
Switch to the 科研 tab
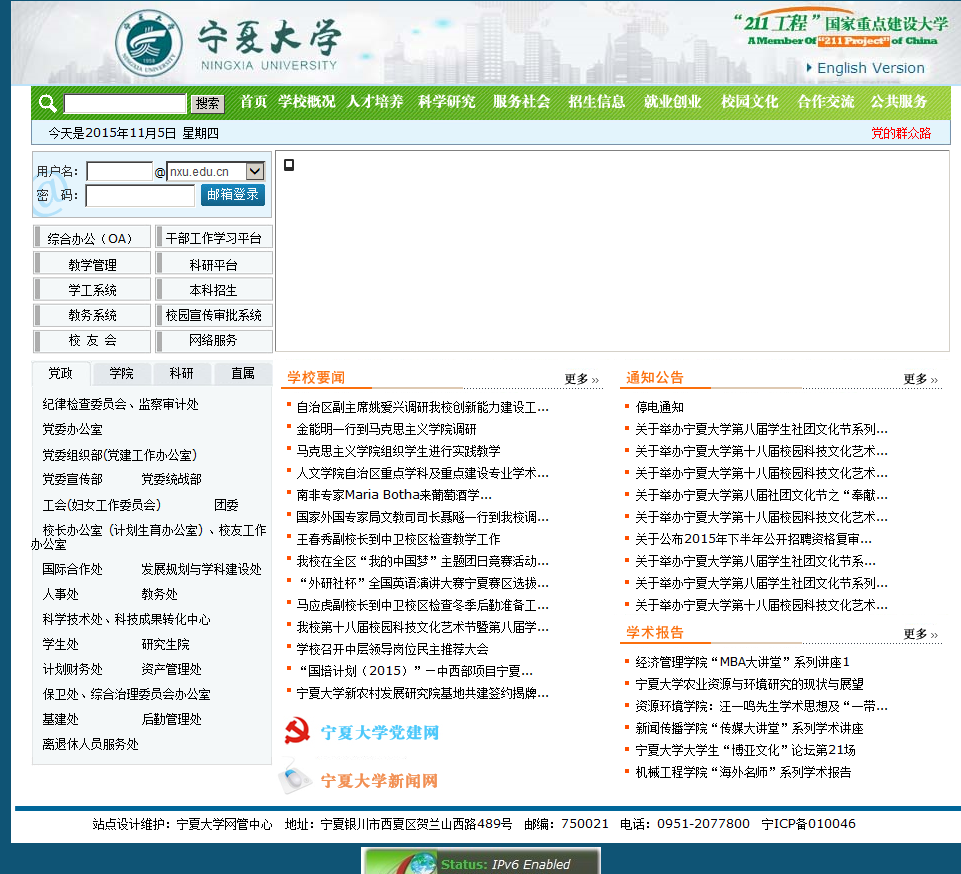click(181, 373)
